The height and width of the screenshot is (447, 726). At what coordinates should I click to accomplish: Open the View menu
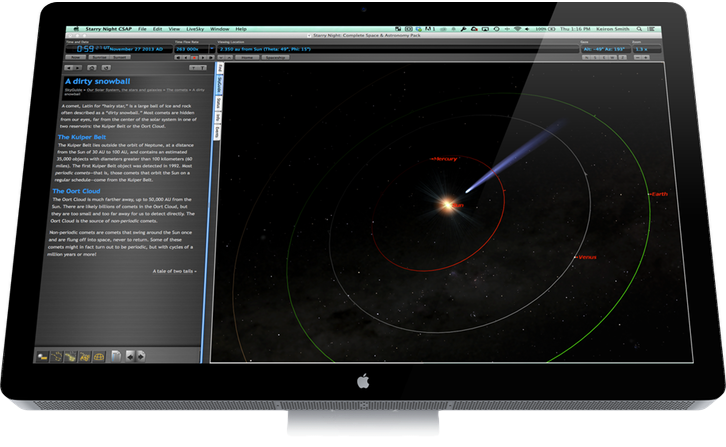click(174, 29)
